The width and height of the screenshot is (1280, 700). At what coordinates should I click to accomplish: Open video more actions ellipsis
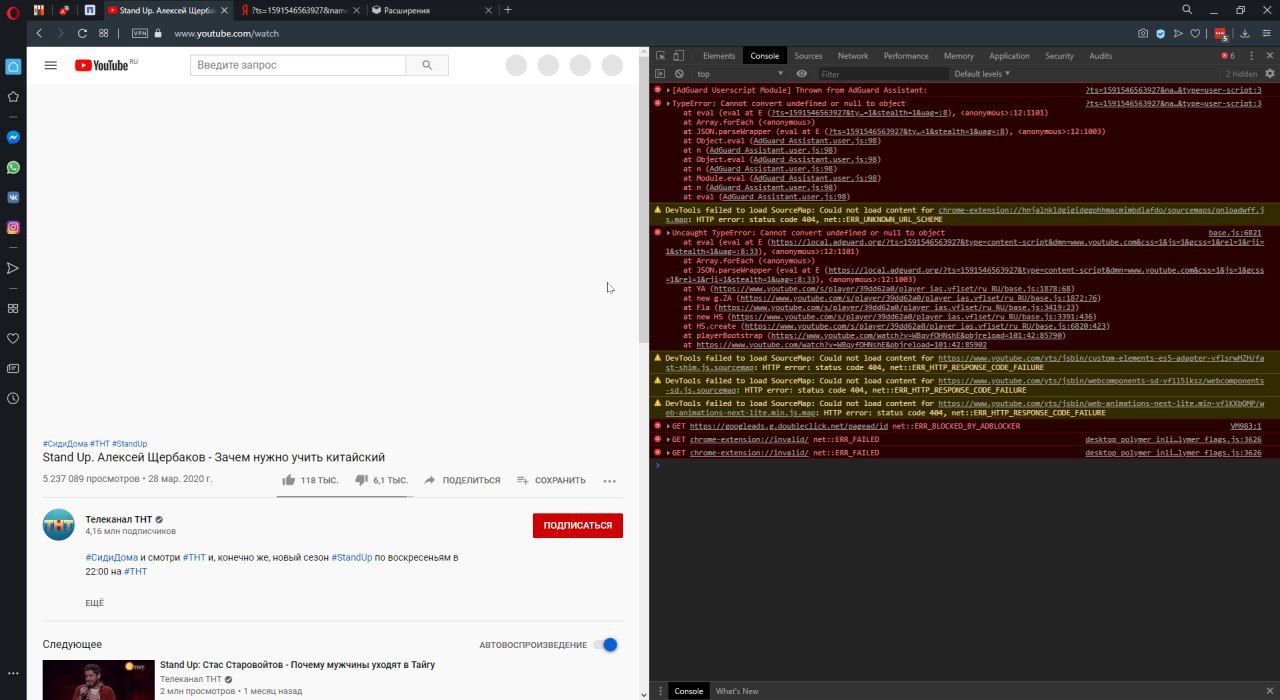coord(610,481)
